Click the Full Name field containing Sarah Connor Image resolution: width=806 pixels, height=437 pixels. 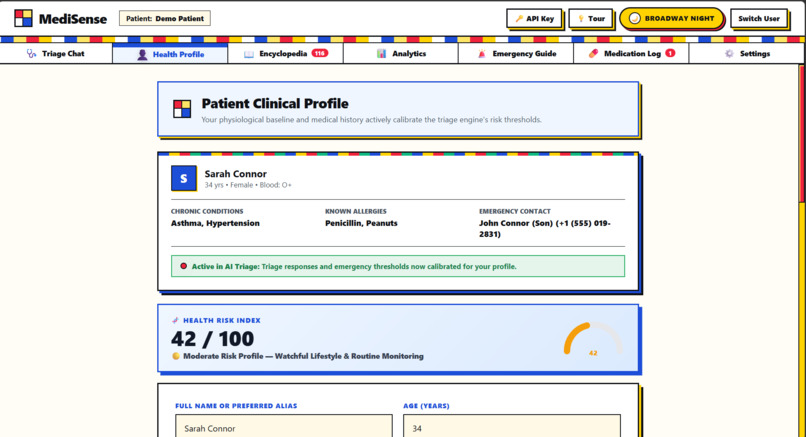pyautogui.click(x=284, y=426)
